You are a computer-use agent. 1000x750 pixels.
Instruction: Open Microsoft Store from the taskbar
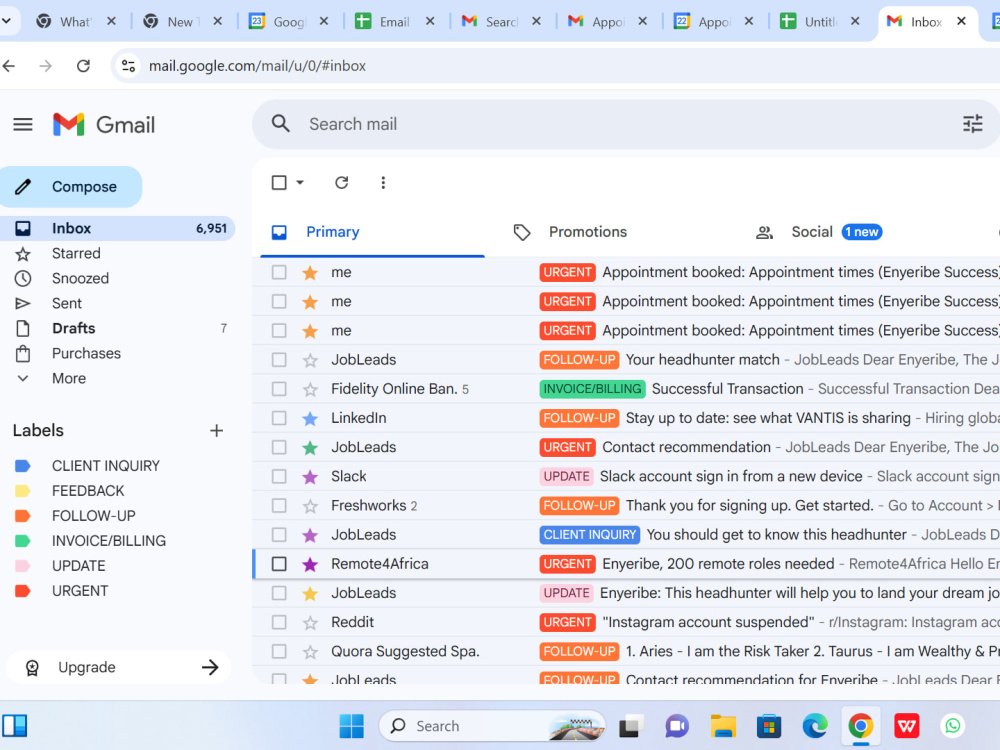(768, 726)
